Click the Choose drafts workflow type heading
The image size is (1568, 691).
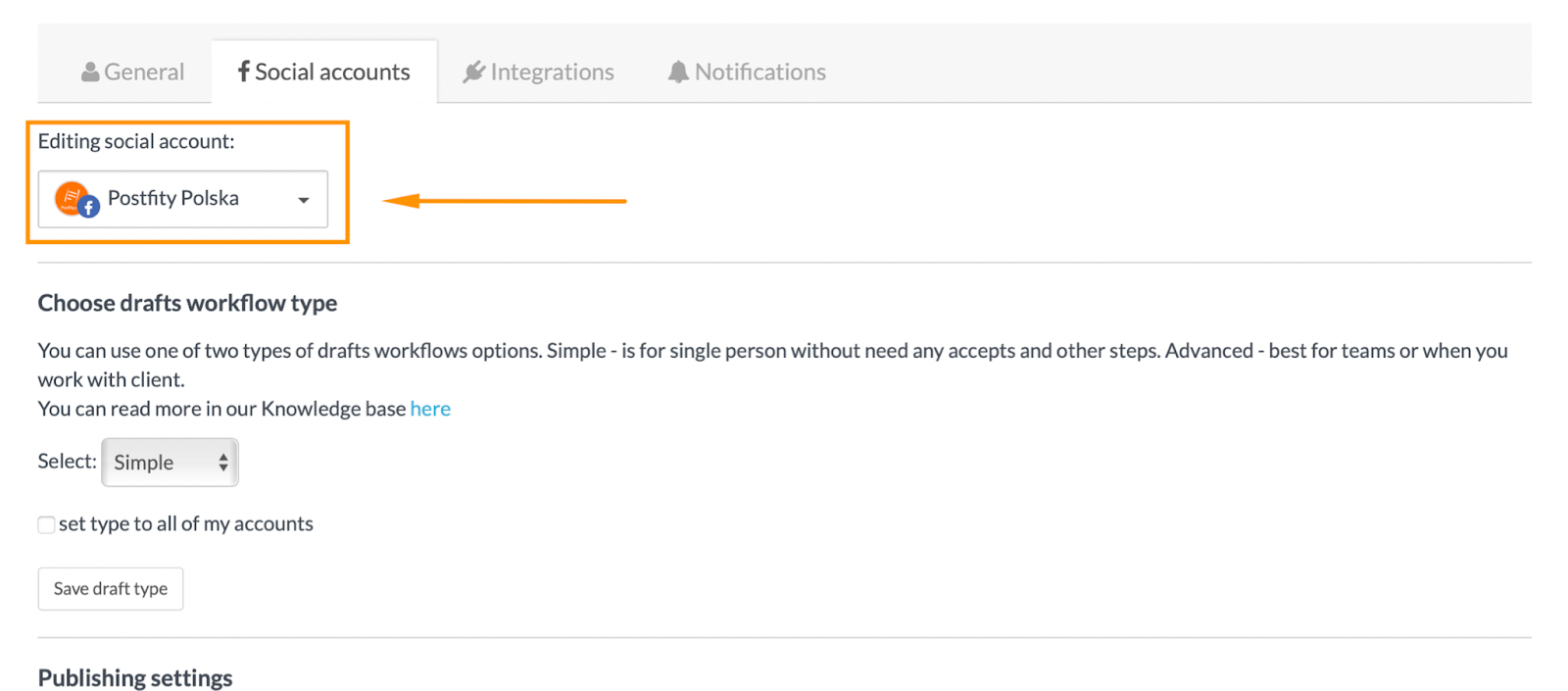point(187,303)
